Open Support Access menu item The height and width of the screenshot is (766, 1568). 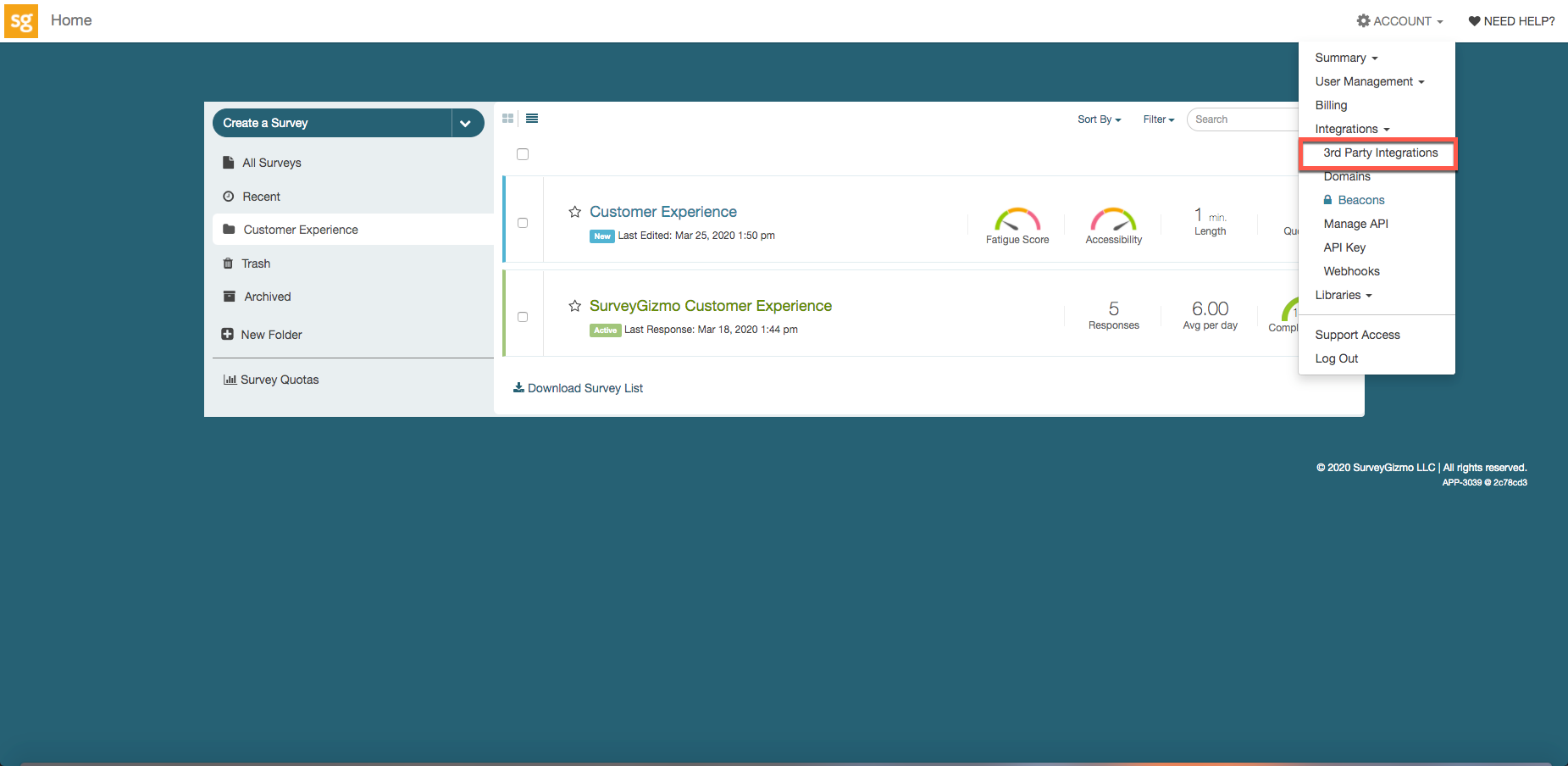pos(1358,335)
